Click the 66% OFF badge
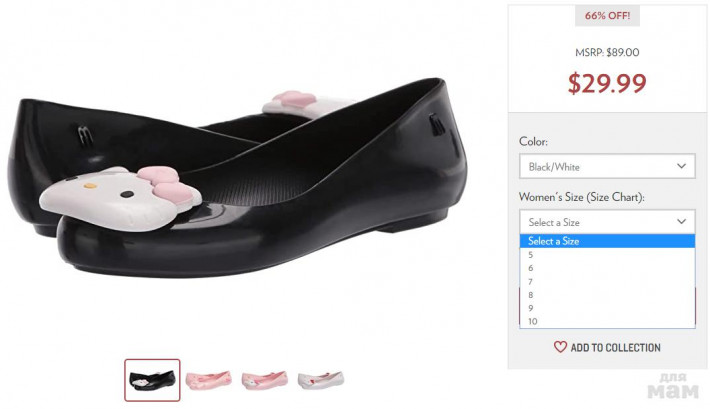 pos(607,16)
